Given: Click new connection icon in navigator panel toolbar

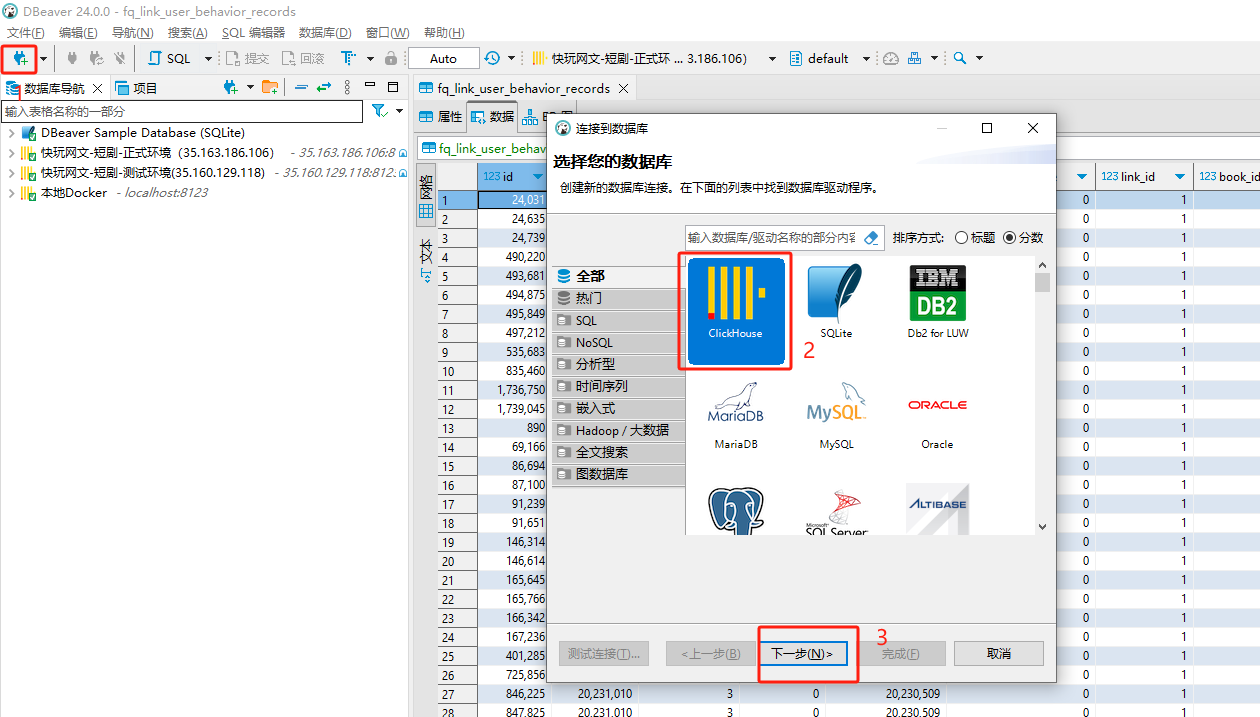Looking at the screenshot, I should click(x=230, y=87).
